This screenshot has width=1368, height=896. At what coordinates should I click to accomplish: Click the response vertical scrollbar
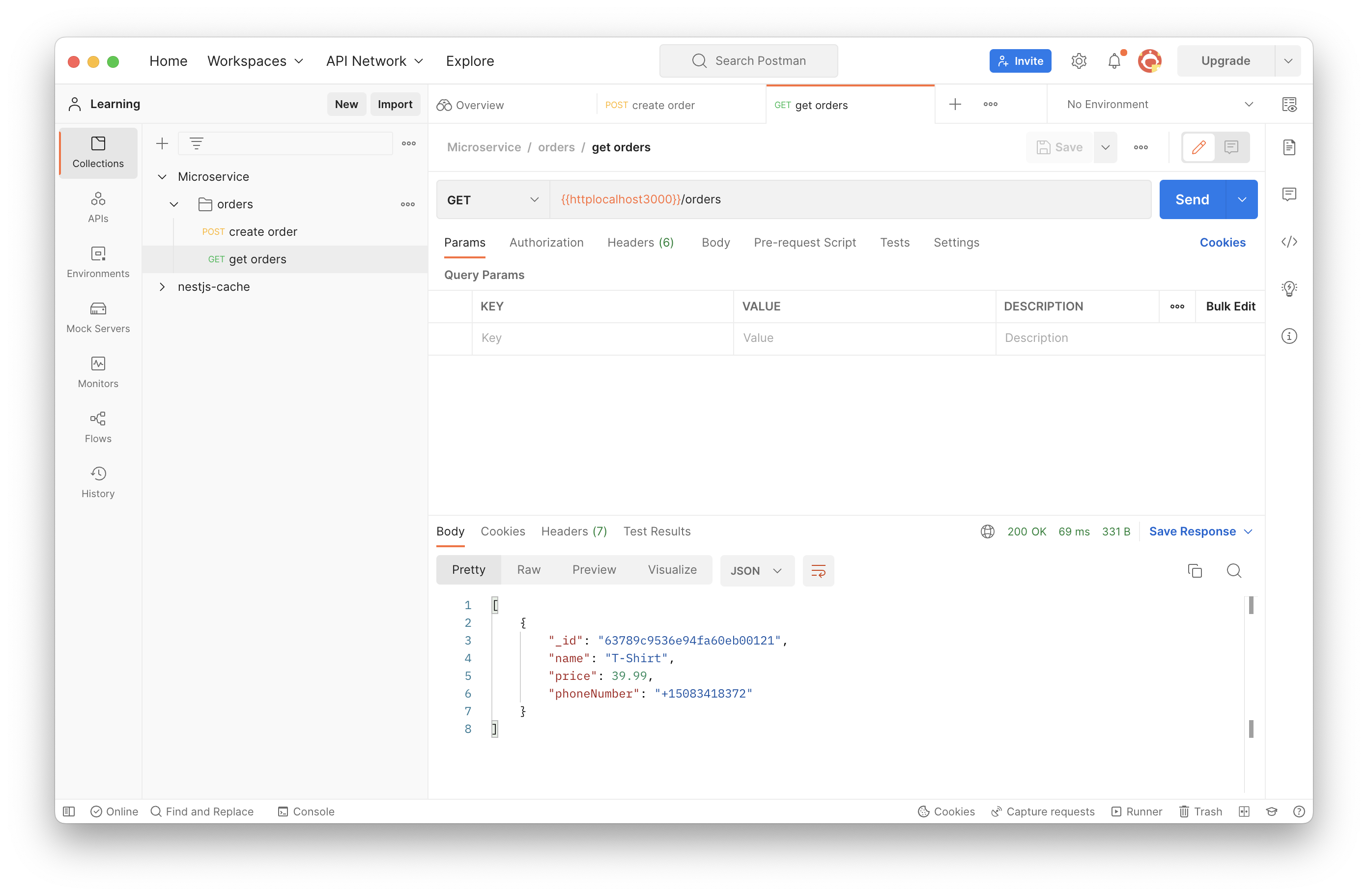coord(1251,667)
